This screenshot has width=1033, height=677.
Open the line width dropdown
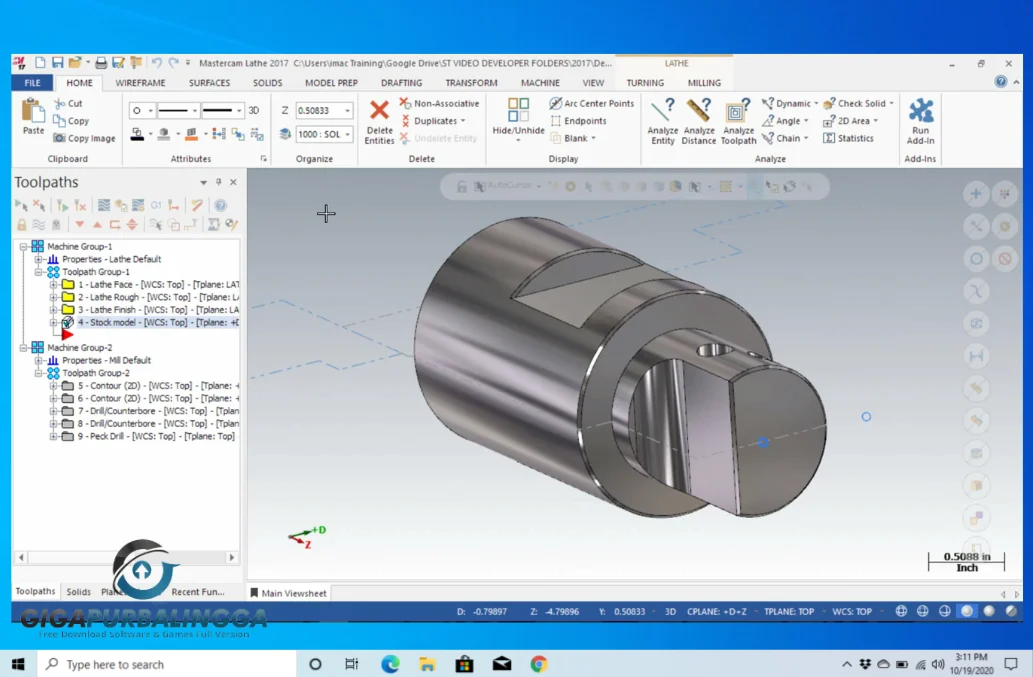(x=238, y=111)
